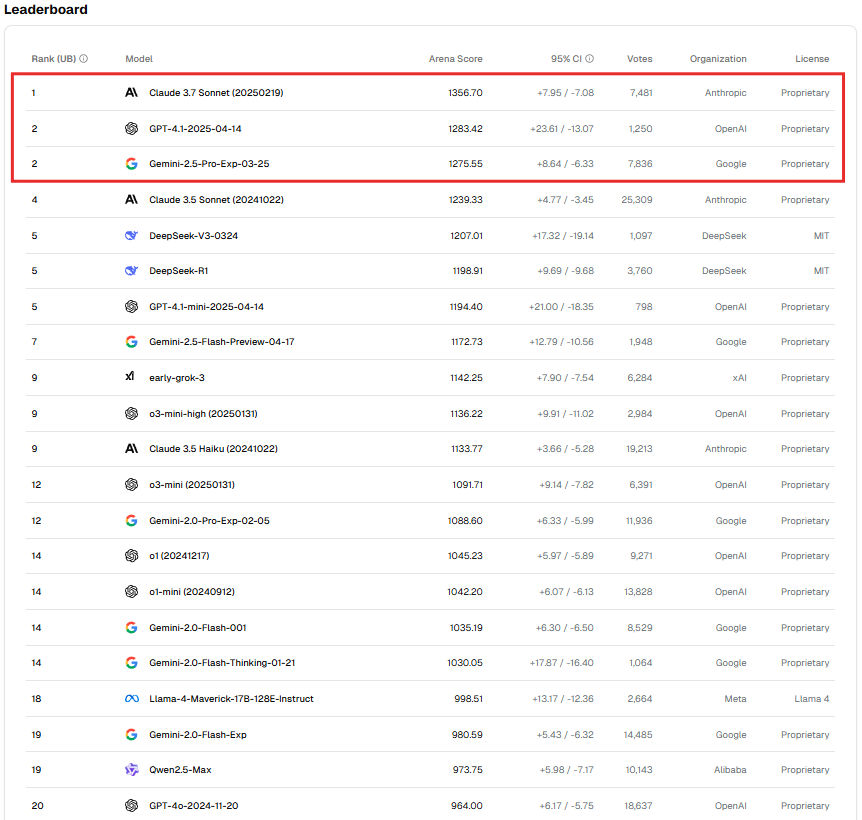
Task: Click the Anthropic logo for Claude 3.5 Haiku
Action: 131,449
